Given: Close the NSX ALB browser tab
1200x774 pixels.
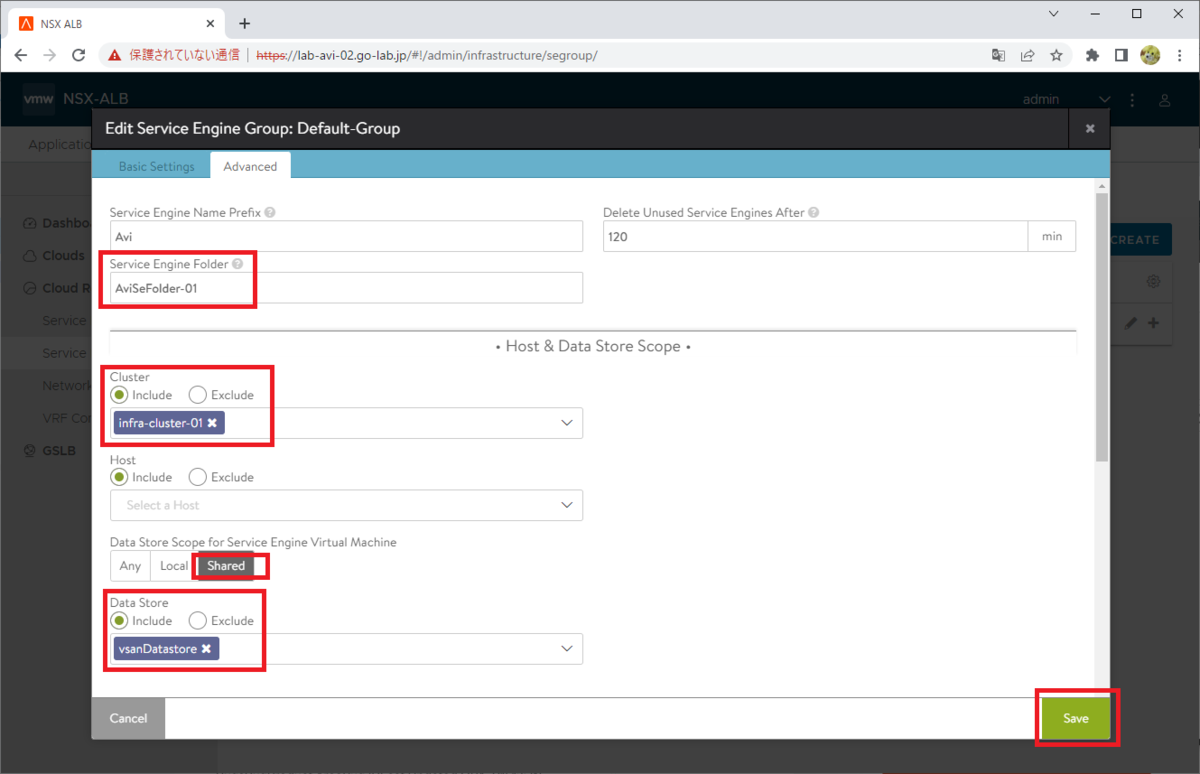Looking at the screenshot, I should click(x=210, y=23).
